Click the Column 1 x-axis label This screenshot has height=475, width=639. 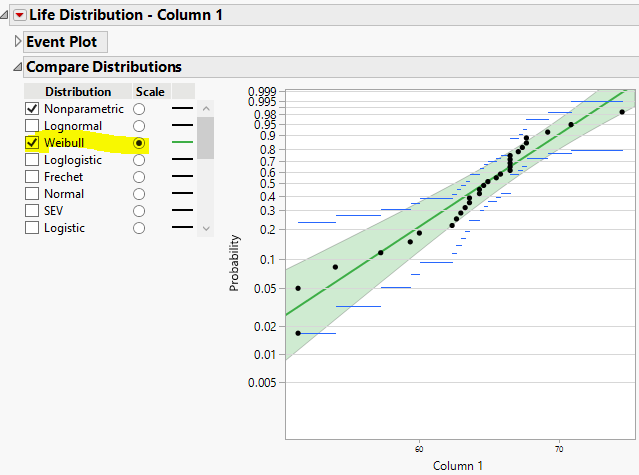click(458, 466)
